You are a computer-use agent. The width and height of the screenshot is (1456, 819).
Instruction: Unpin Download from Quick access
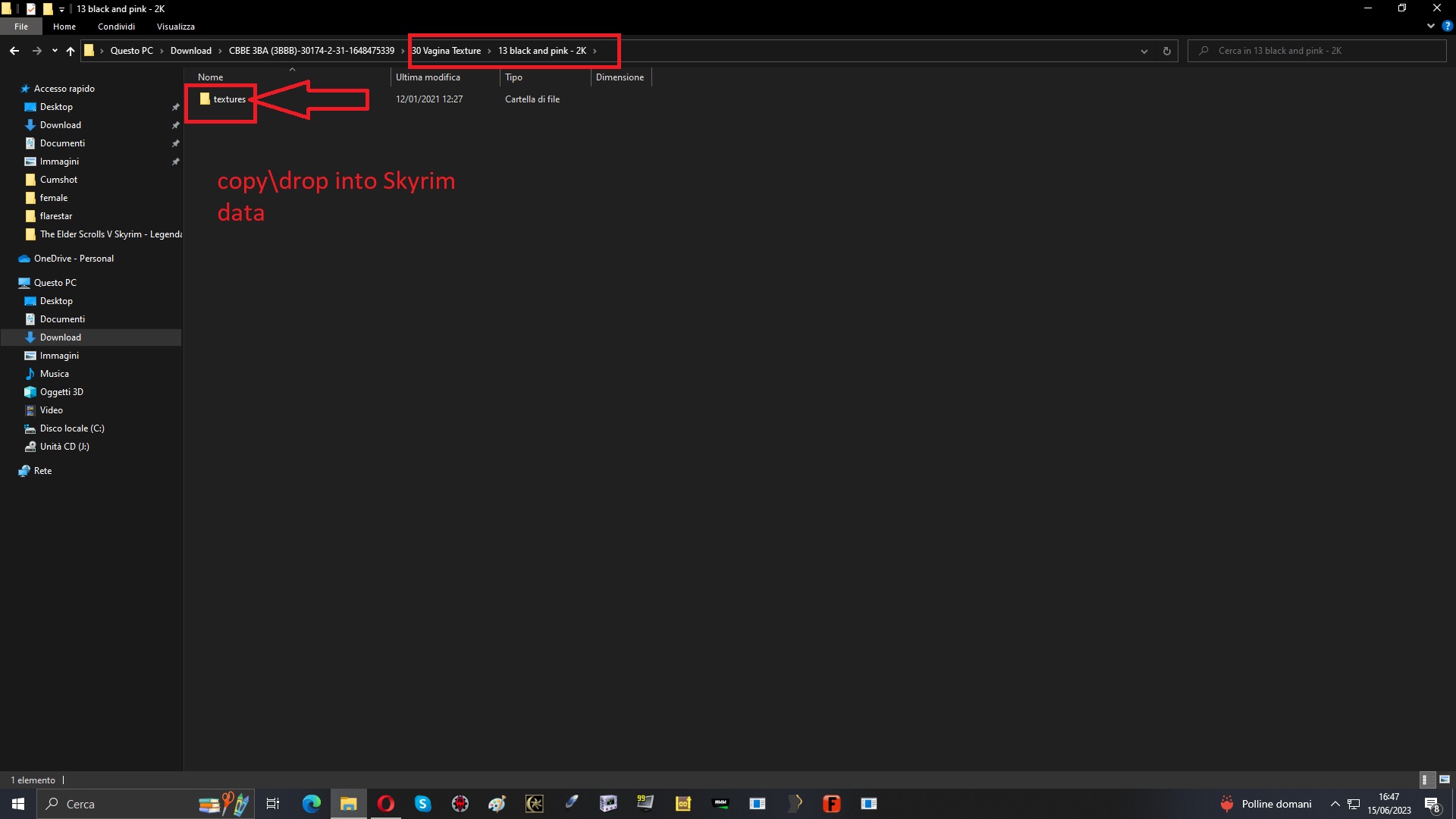[x=174, y=125]
